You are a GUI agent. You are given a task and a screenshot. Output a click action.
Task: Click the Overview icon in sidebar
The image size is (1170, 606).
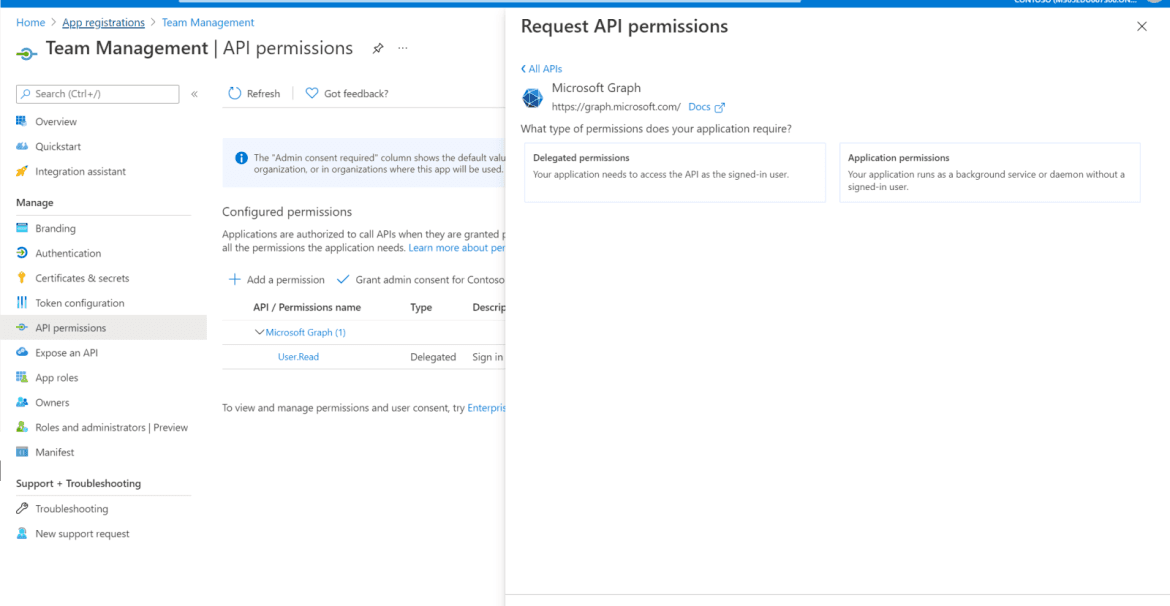pyautogui.click(x=22, y=122)
